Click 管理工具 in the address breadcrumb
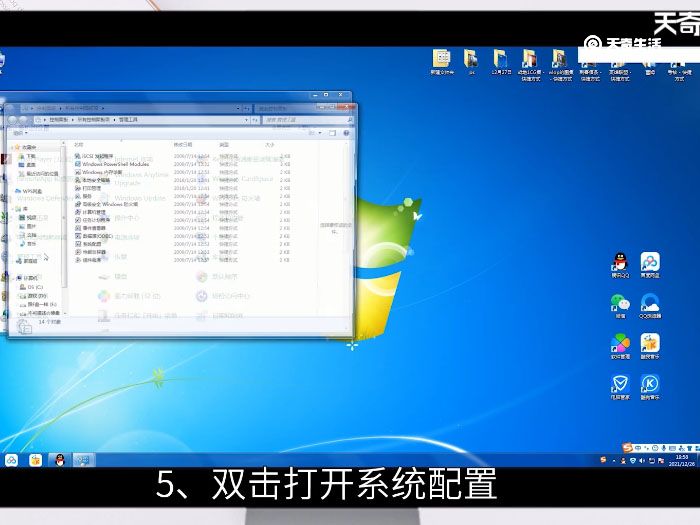700x525 pixels. tap(128, 120)
